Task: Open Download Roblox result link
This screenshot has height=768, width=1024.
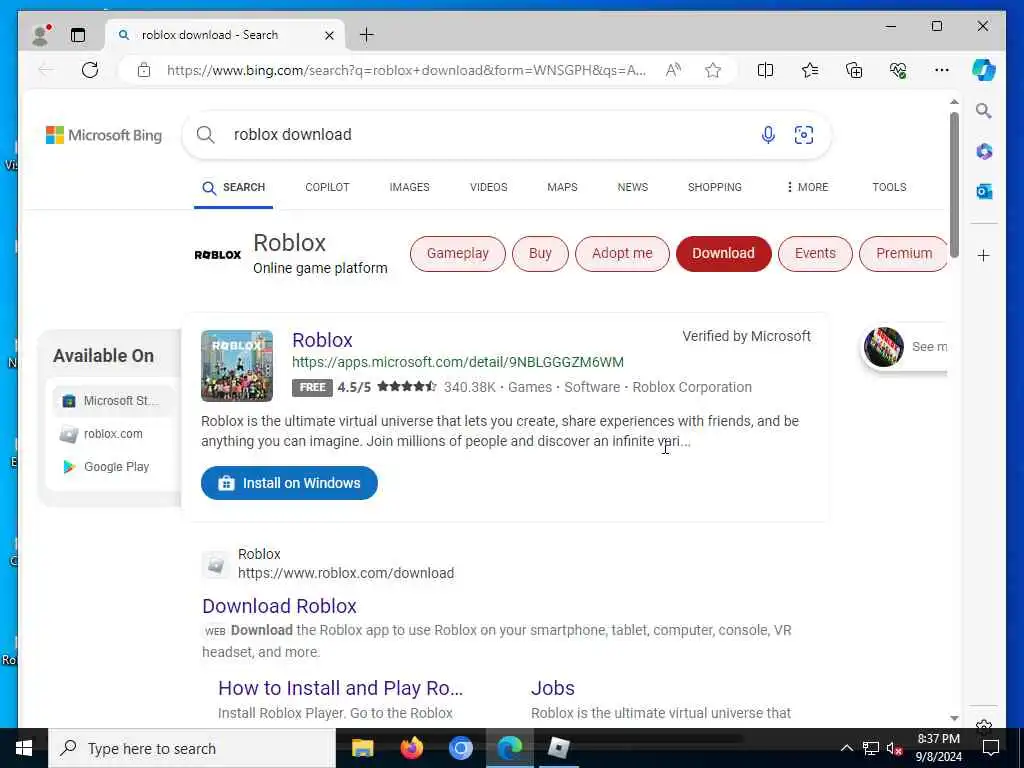Action: pyautogui.click(x=280, y=606)
